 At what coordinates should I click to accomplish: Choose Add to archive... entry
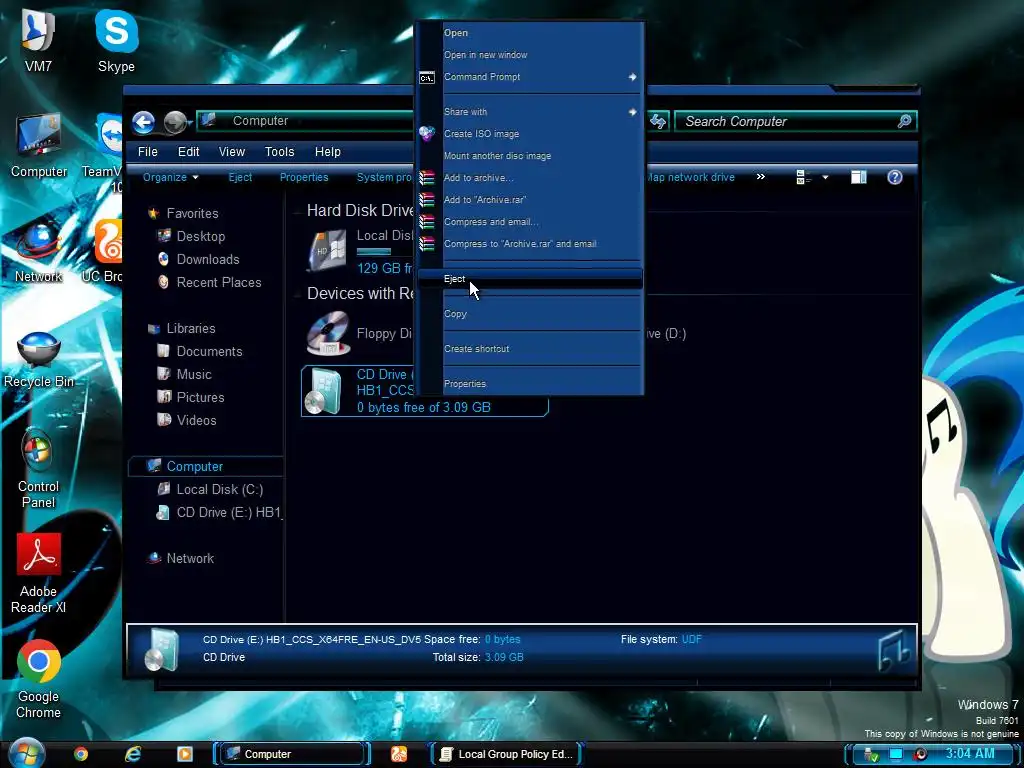[x=530, y=178]
